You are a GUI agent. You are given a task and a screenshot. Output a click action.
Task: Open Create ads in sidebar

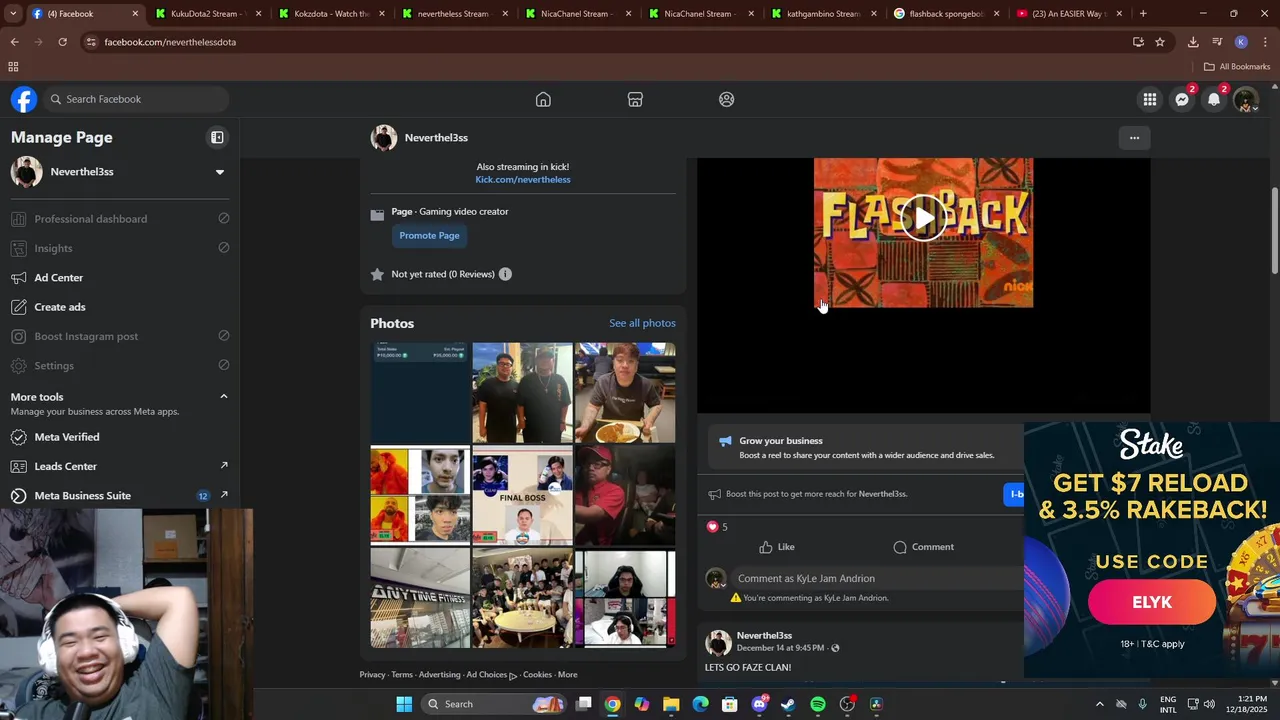[120, 307]
